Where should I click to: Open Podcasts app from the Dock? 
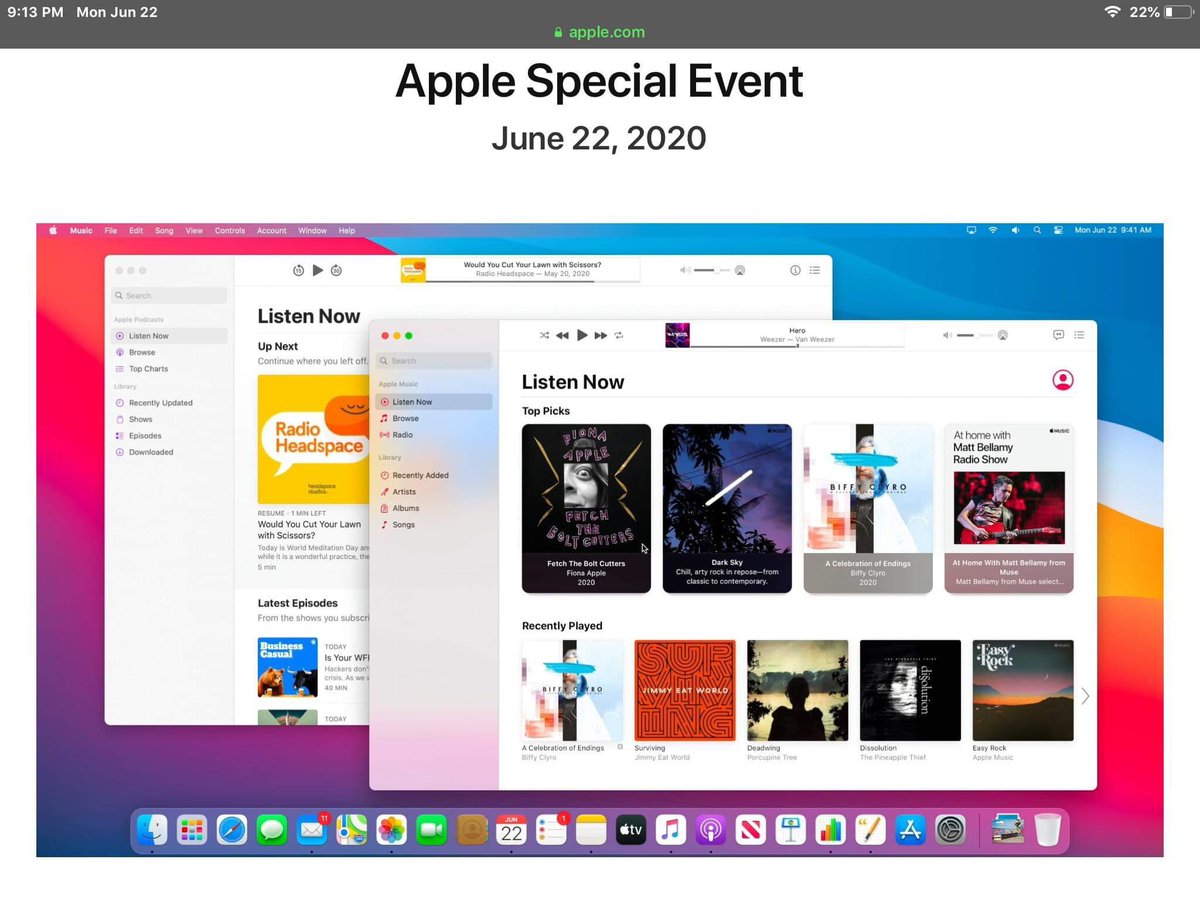pos(710,829)
